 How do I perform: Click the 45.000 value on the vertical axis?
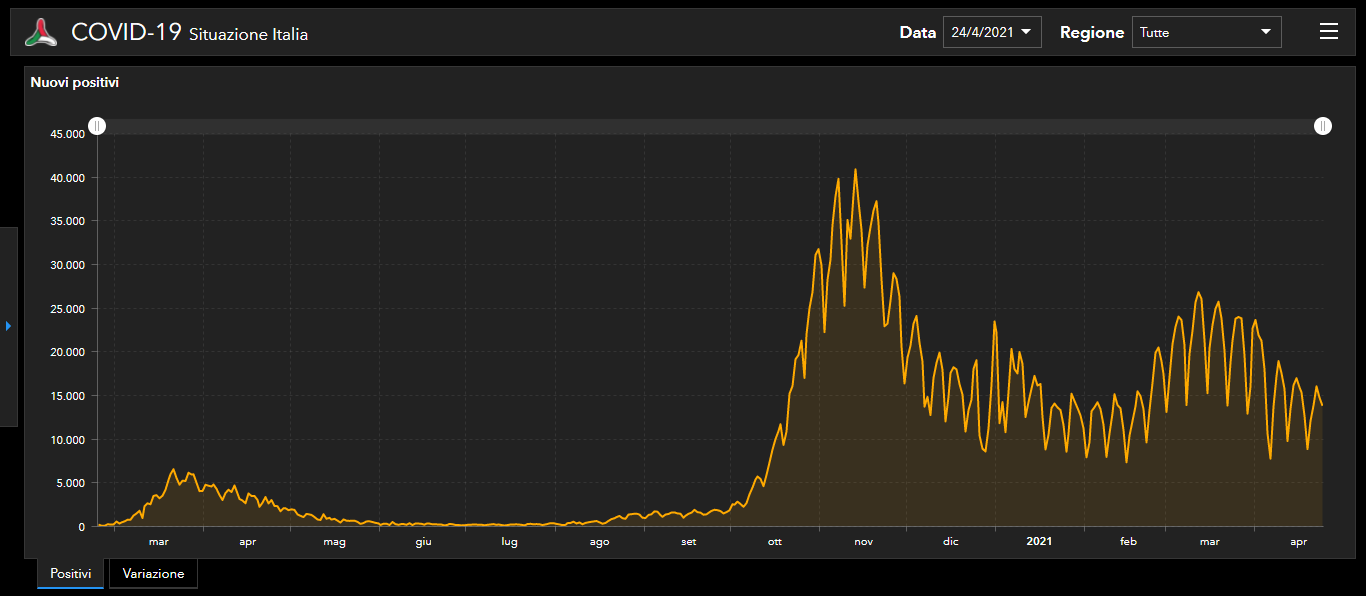click(68, 134)
